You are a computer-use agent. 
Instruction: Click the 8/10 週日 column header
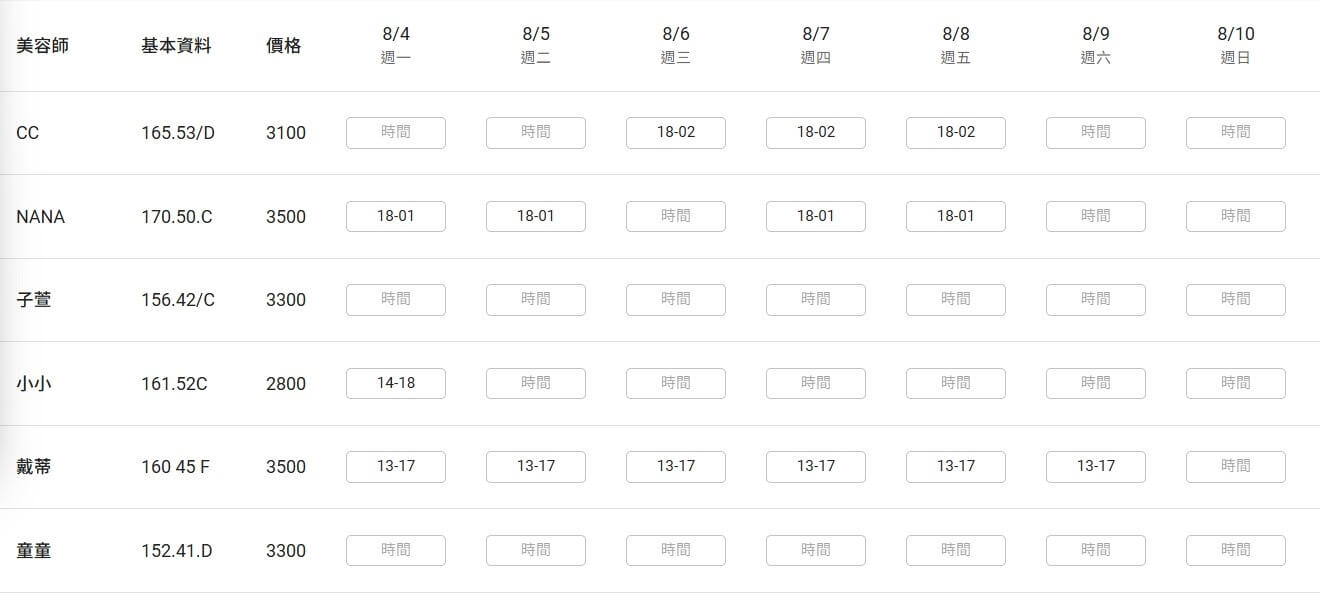(x=1236, y=45)
